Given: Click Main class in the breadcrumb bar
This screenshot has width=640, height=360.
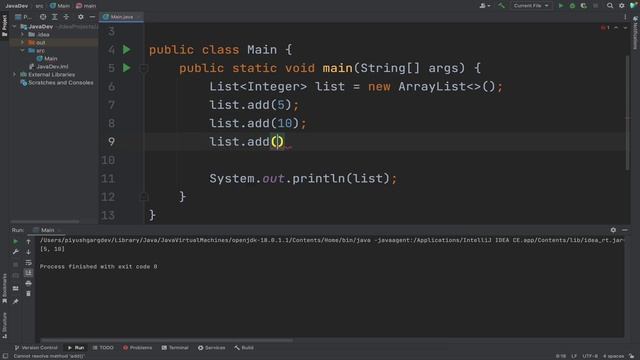Looking at the screenshot, I should pyautogui.click(x=60, y=6).
